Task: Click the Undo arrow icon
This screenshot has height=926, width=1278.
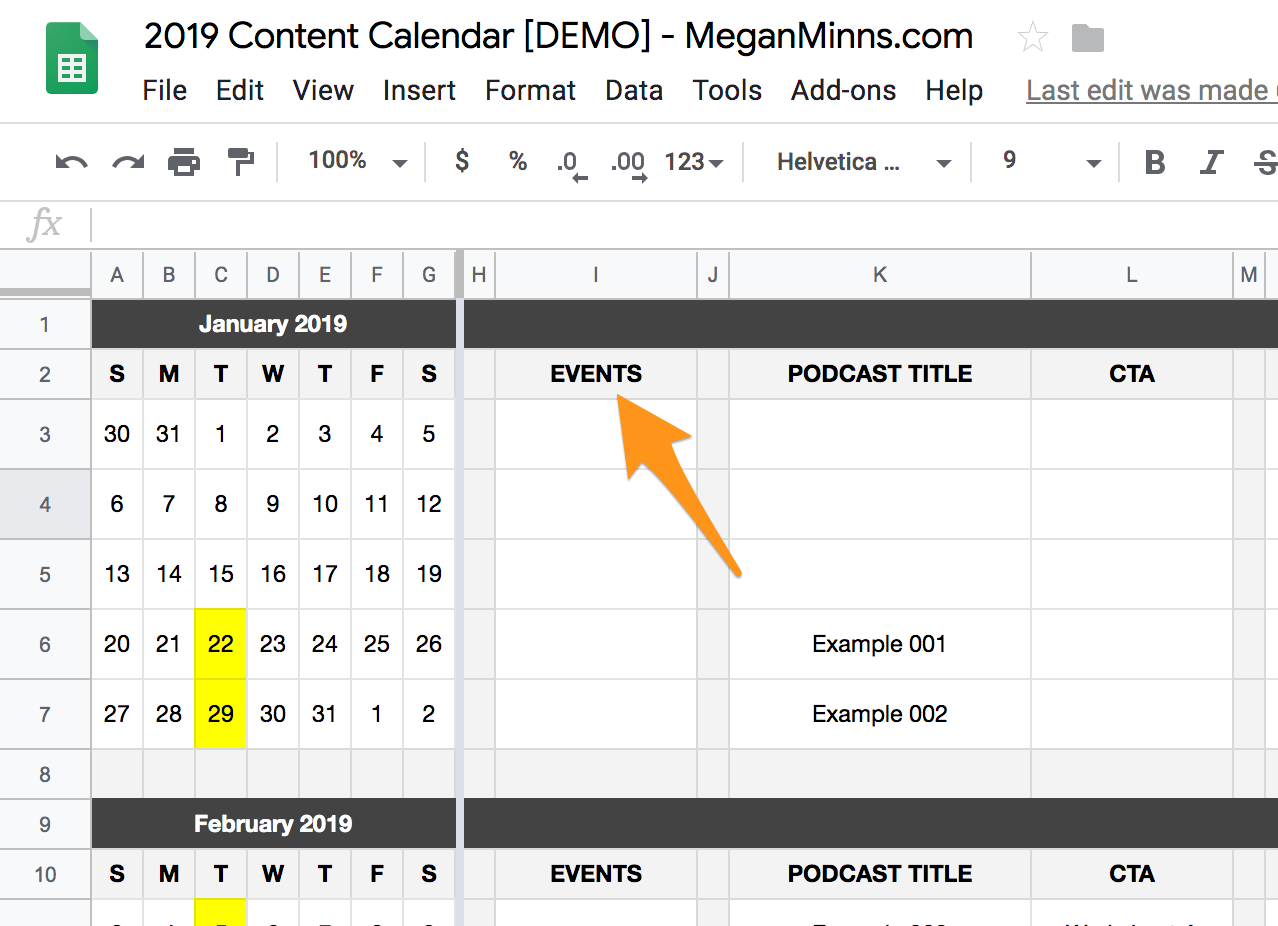Action: pyautogui.click(x=71, y=162)
